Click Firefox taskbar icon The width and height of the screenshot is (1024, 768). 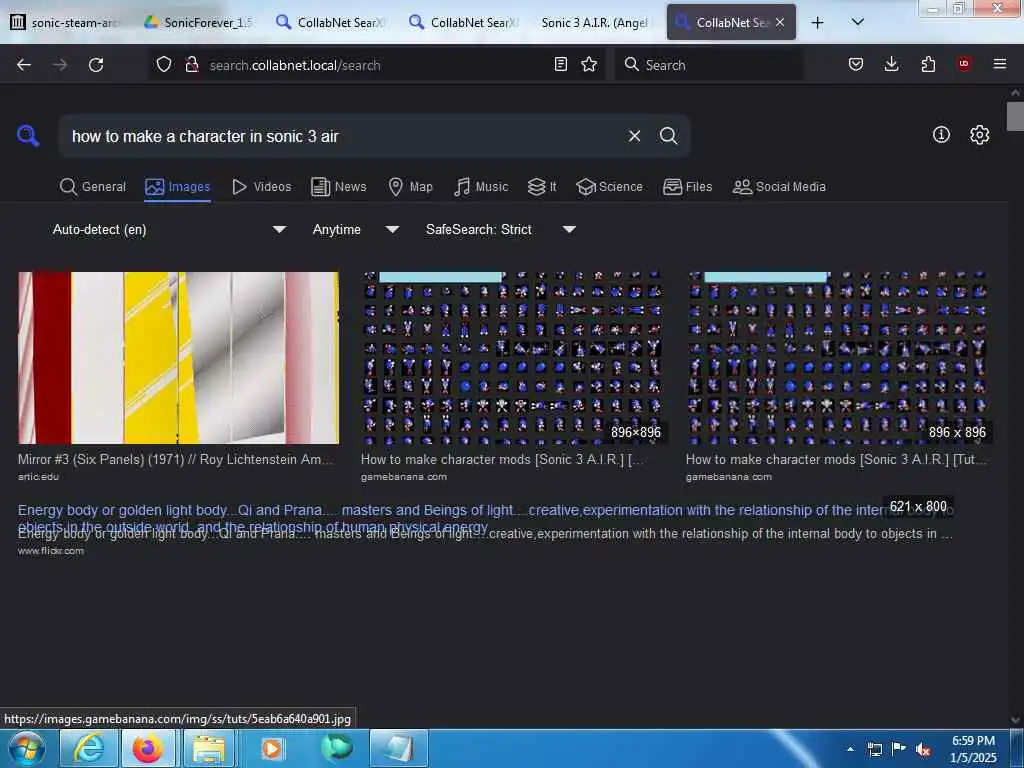point(148,748)
